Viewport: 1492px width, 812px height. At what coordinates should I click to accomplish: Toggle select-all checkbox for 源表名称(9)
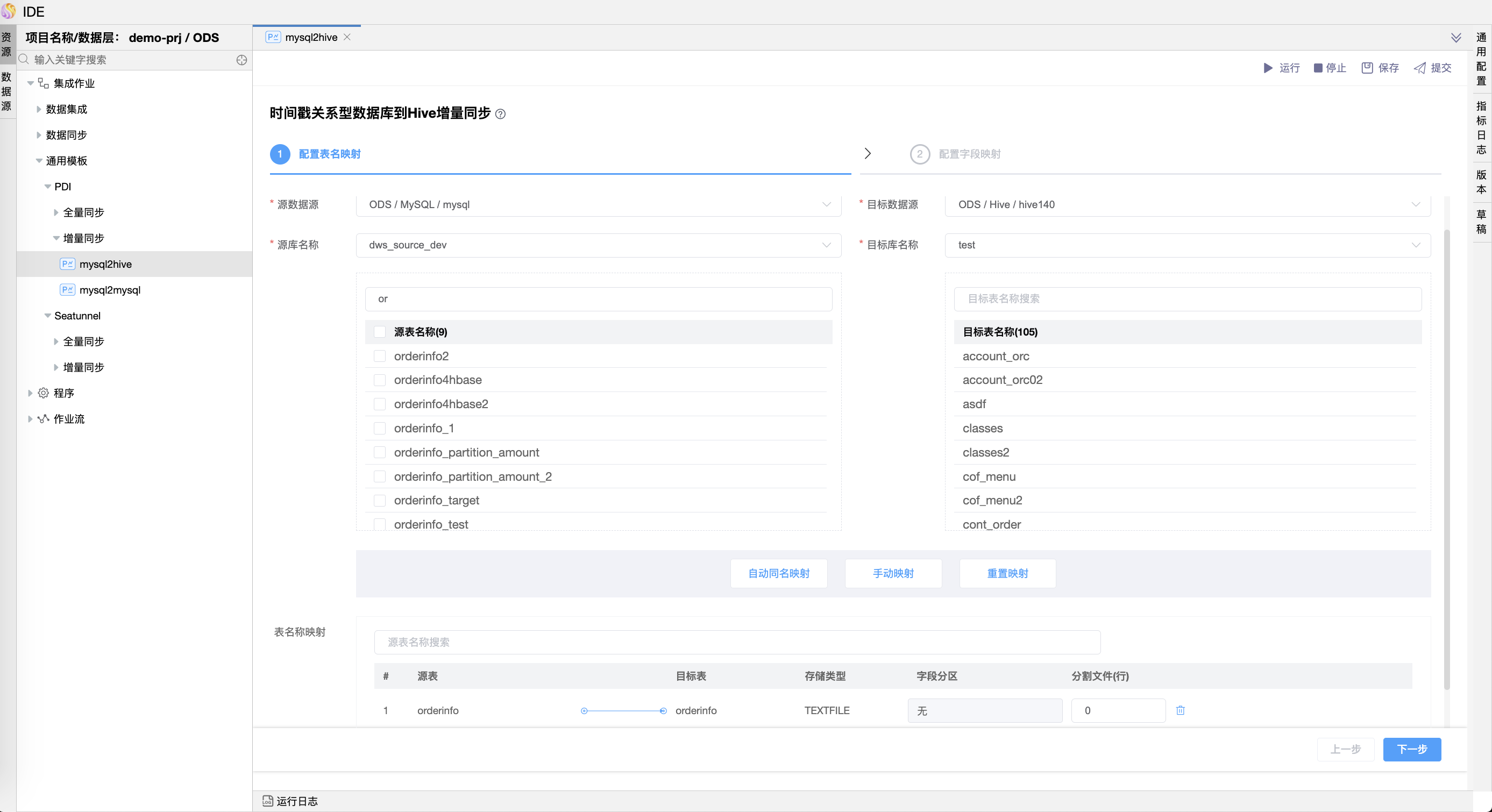tap(380, 332)
